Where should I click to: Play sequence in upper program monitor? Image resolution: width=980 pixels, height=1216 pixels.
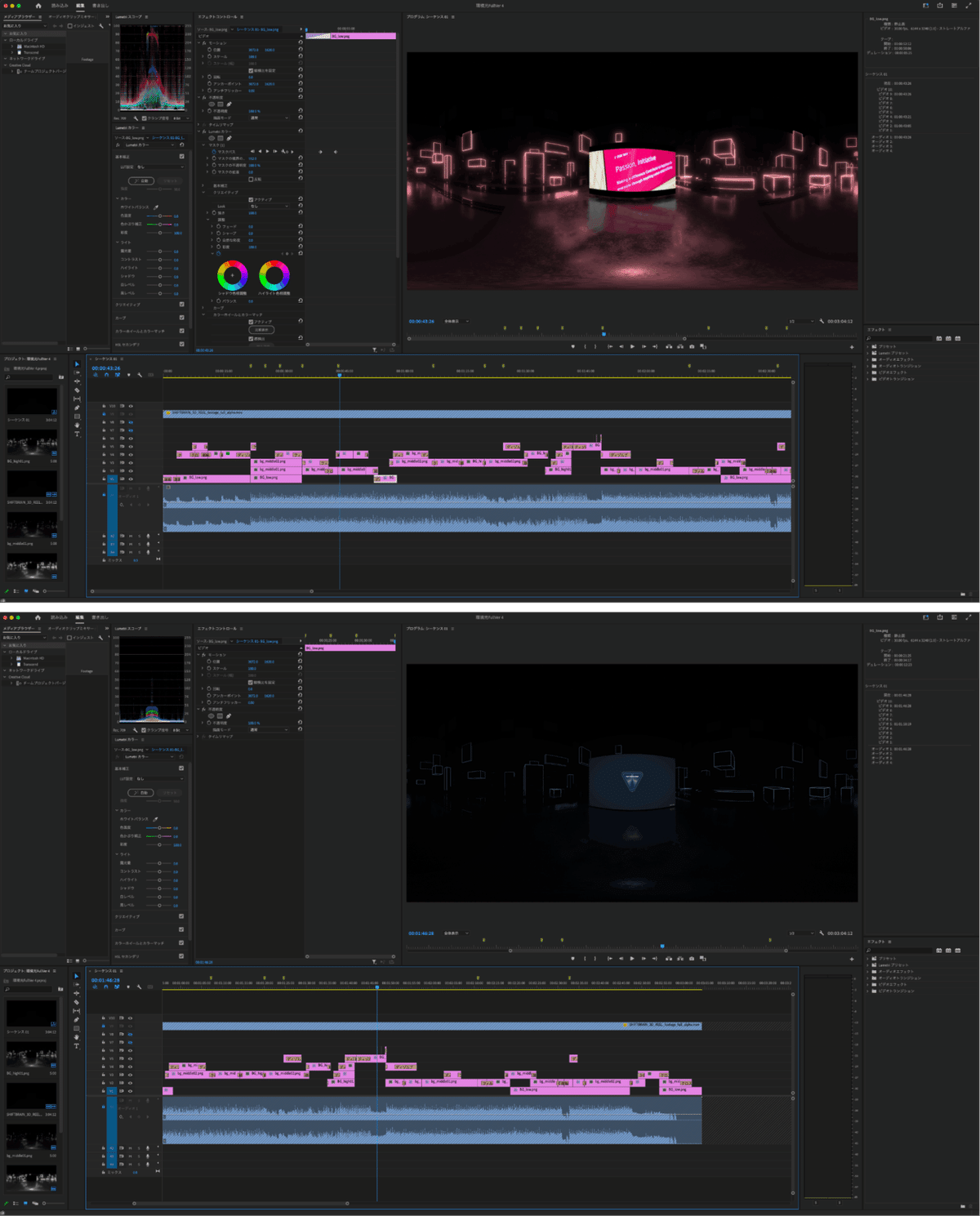632,346
